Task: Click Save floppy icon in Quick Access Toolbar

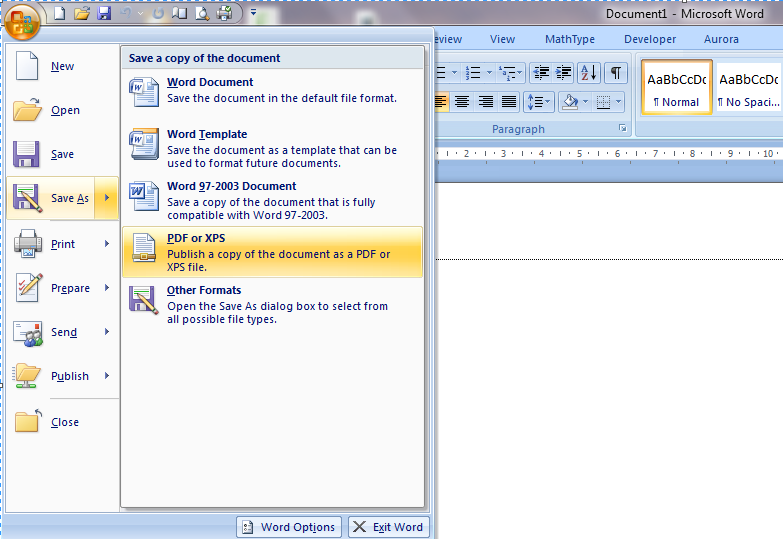Action: point(104,13)
